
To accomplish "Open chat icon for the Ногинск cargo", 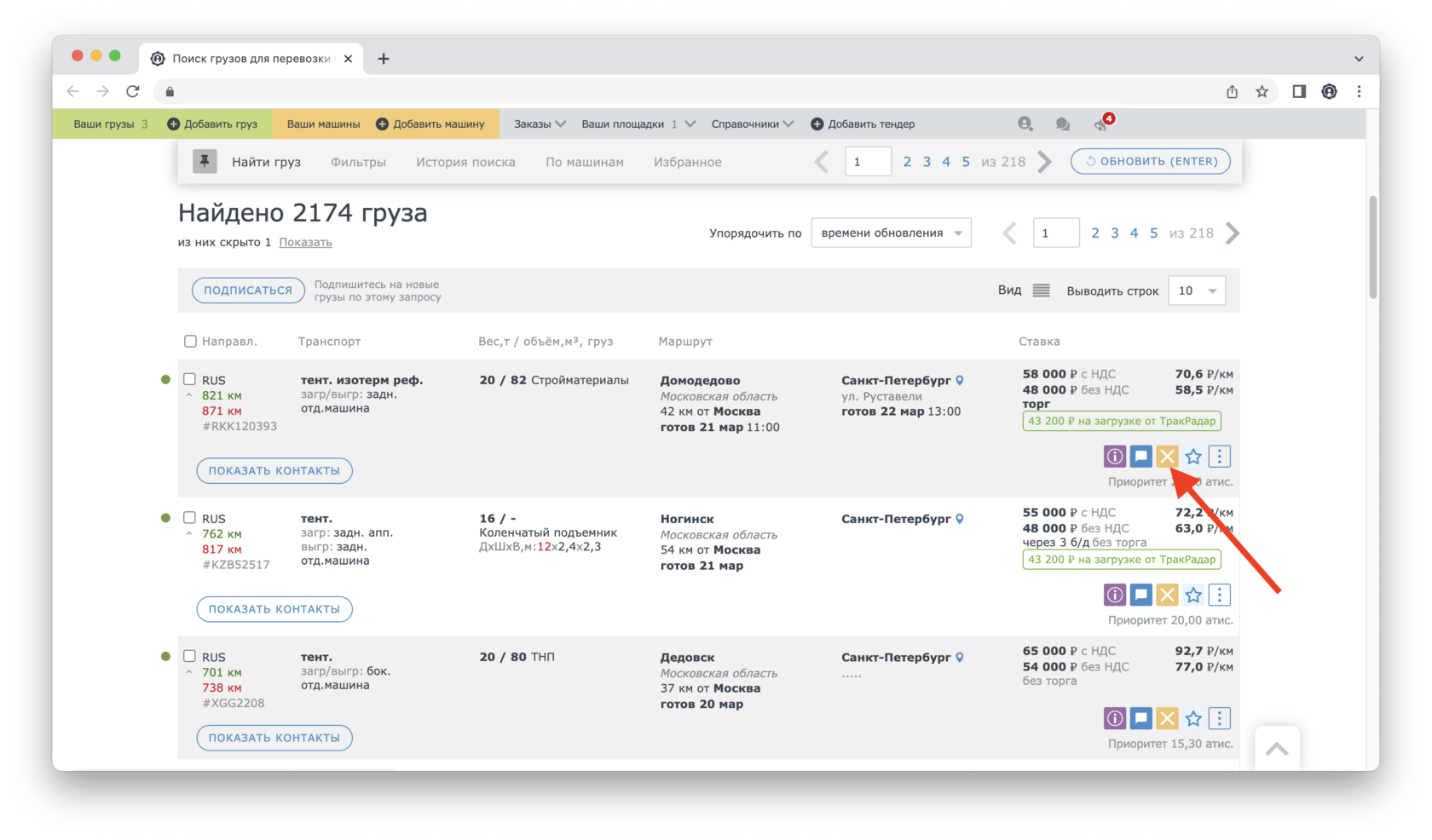I will [1140, 595].
